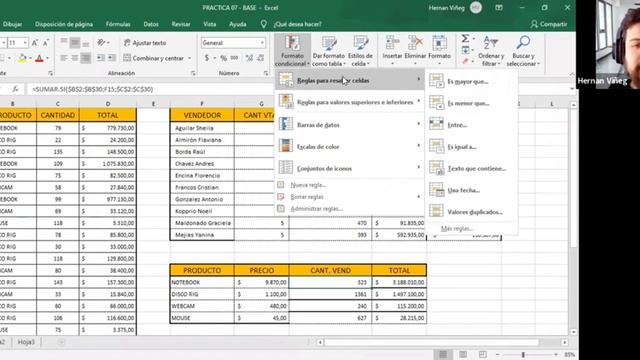Click the Formato cells icon

click(439, 42)
